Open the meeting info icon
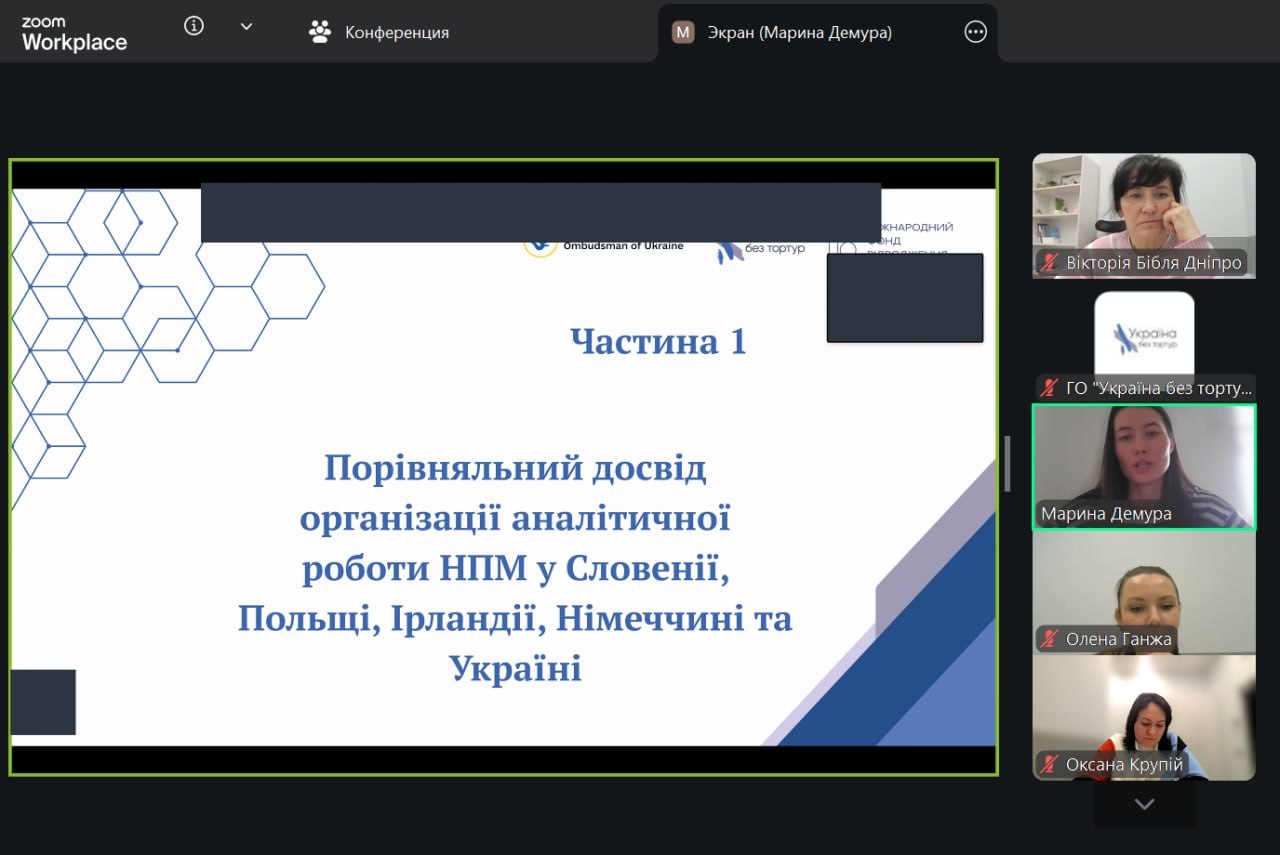This screenshot has height=855, width=1280. tap(194, 27)
